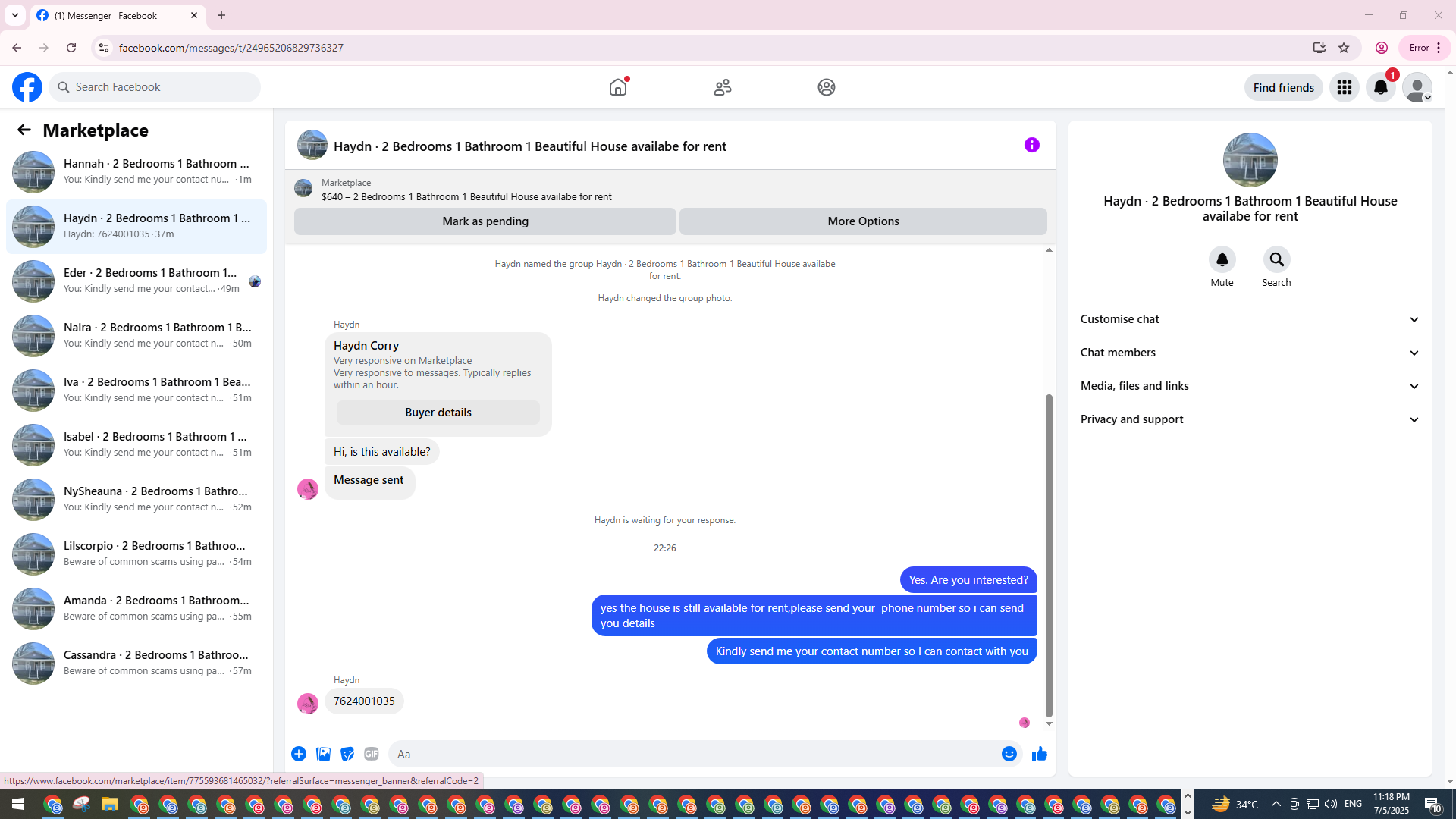Expand Privacy and support section
Viewport: 1456px width, 819px height.
point(1250,419)
